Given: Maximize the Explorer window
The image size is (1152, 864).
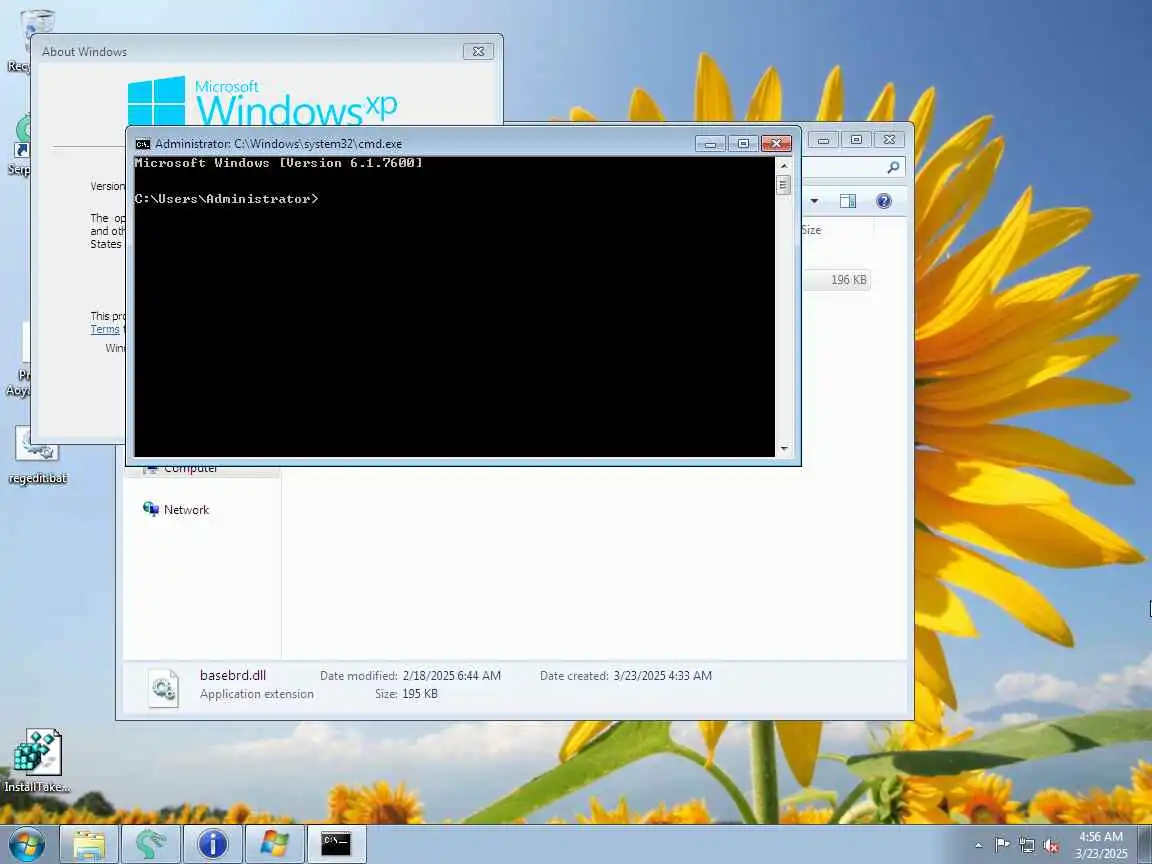Looking at the screenshot, I should click(x=856, y=140).
